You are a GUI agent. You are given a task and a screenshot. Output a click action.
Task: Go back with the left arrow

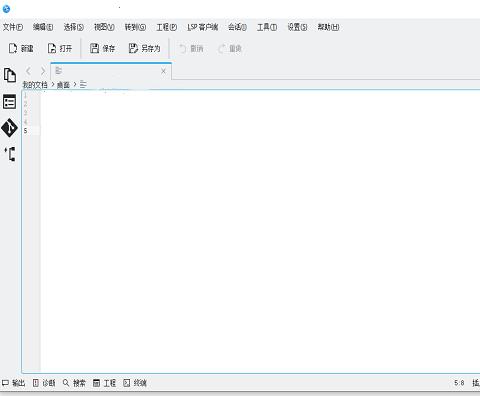(28, 71)
